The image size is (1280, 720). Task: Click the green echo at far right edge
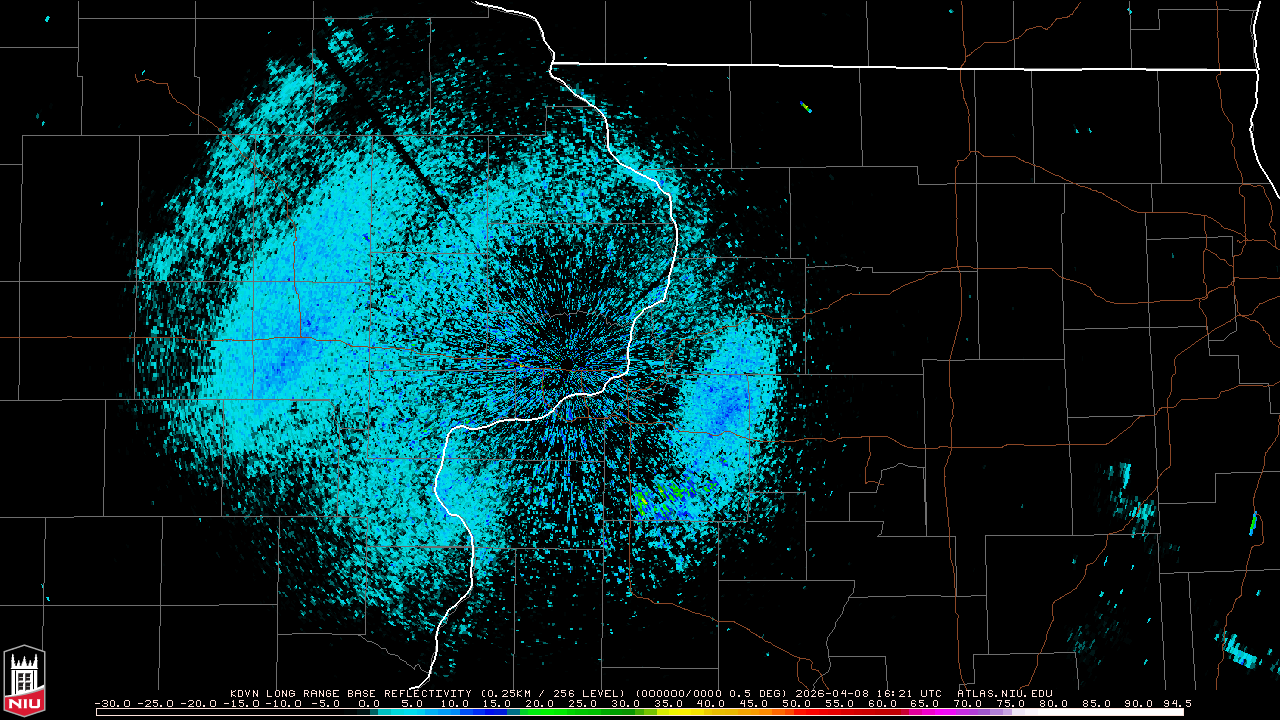[1252, 523]
